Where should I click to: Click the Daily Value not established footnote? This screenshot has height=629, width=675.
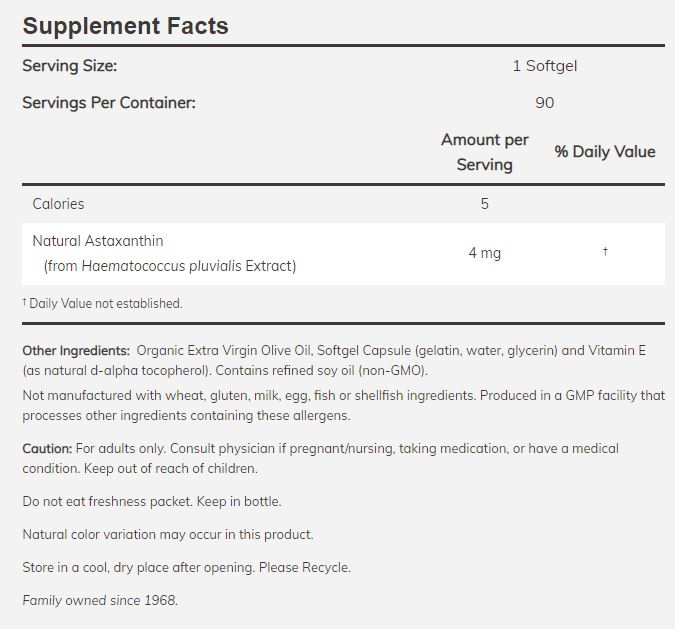[105, 303]
